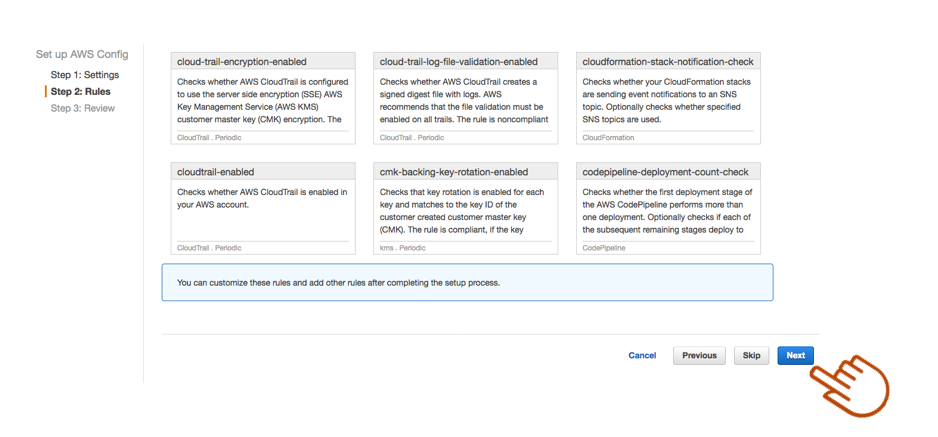Click the blue Next button
This screenshot has height=437, width=938.
796,355
